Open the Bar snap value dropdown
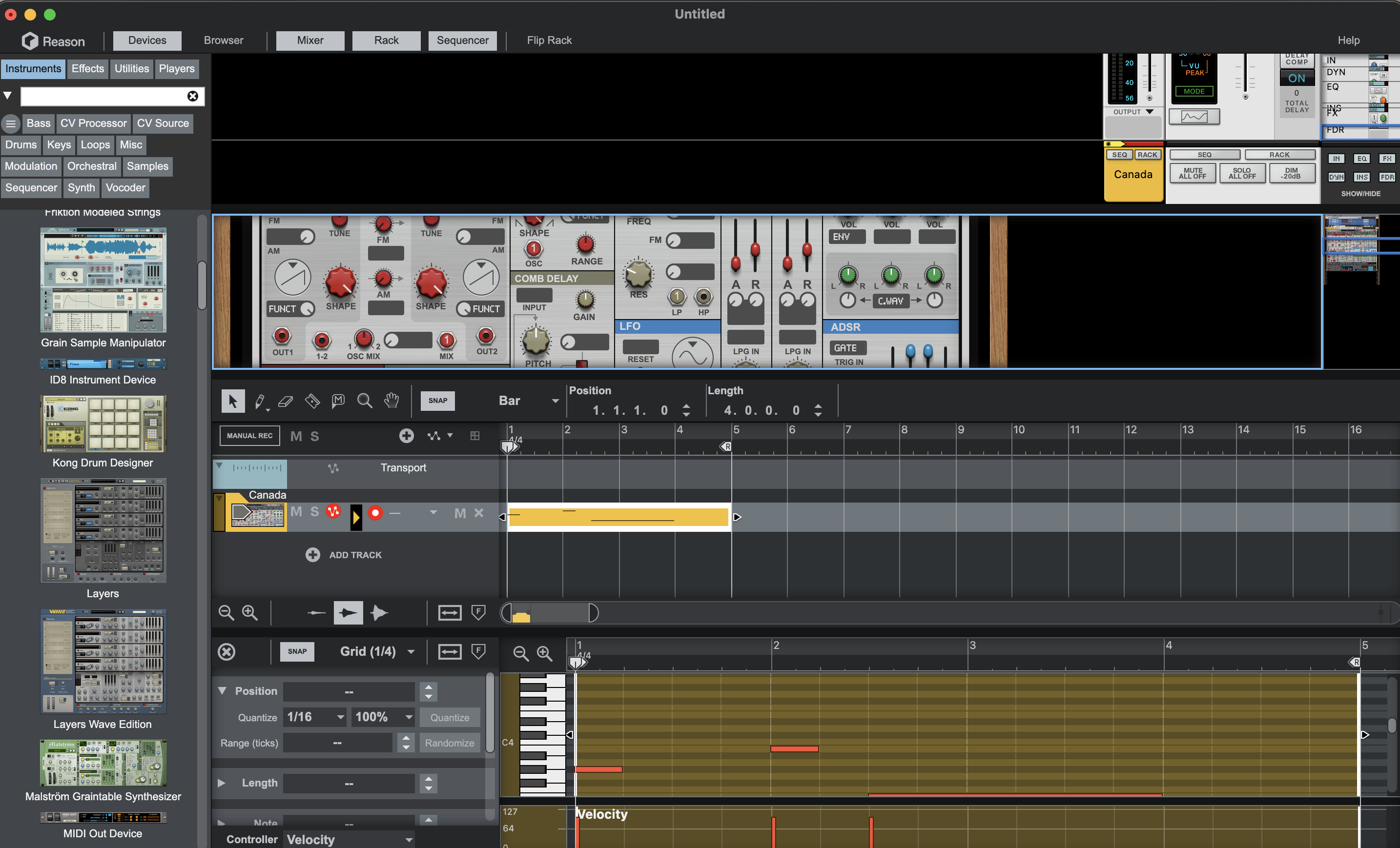The image size is (1400, 848). 528,401
